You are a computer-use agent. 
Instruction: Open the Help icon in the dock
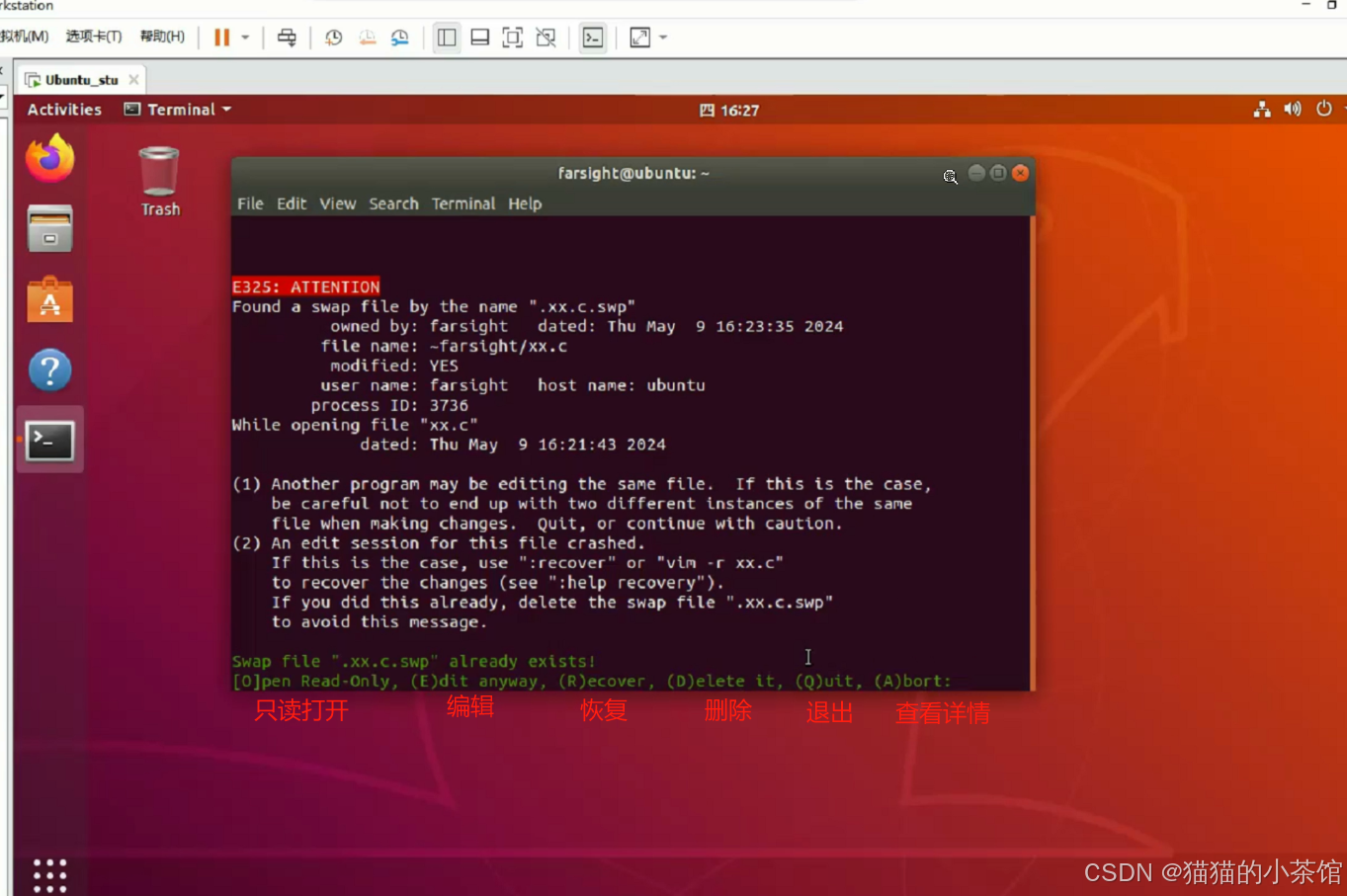49,370
